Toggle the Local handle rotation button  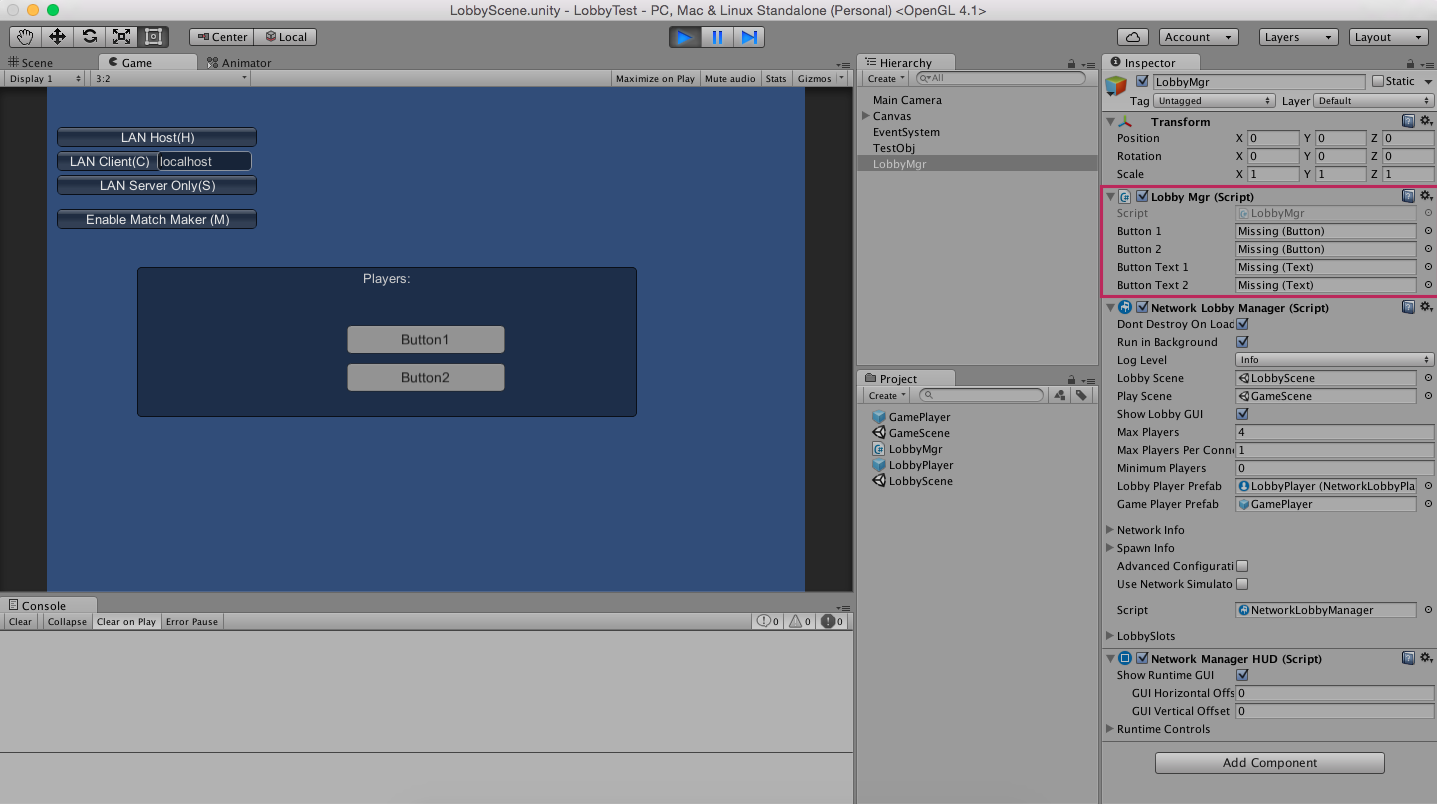point(286,37)
